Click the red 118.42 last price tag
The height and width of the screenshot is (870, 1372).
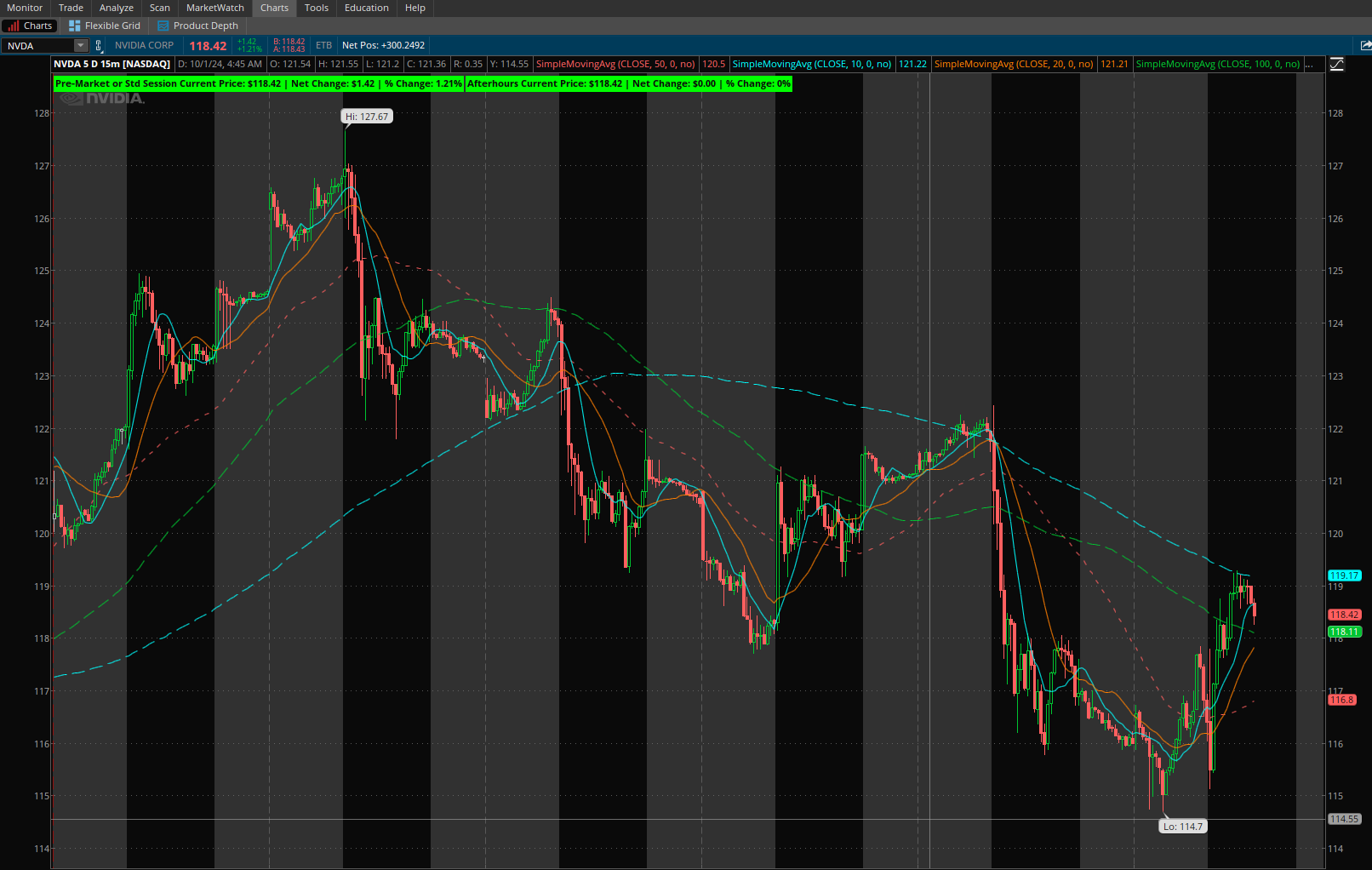click(x=1344, y=615)
